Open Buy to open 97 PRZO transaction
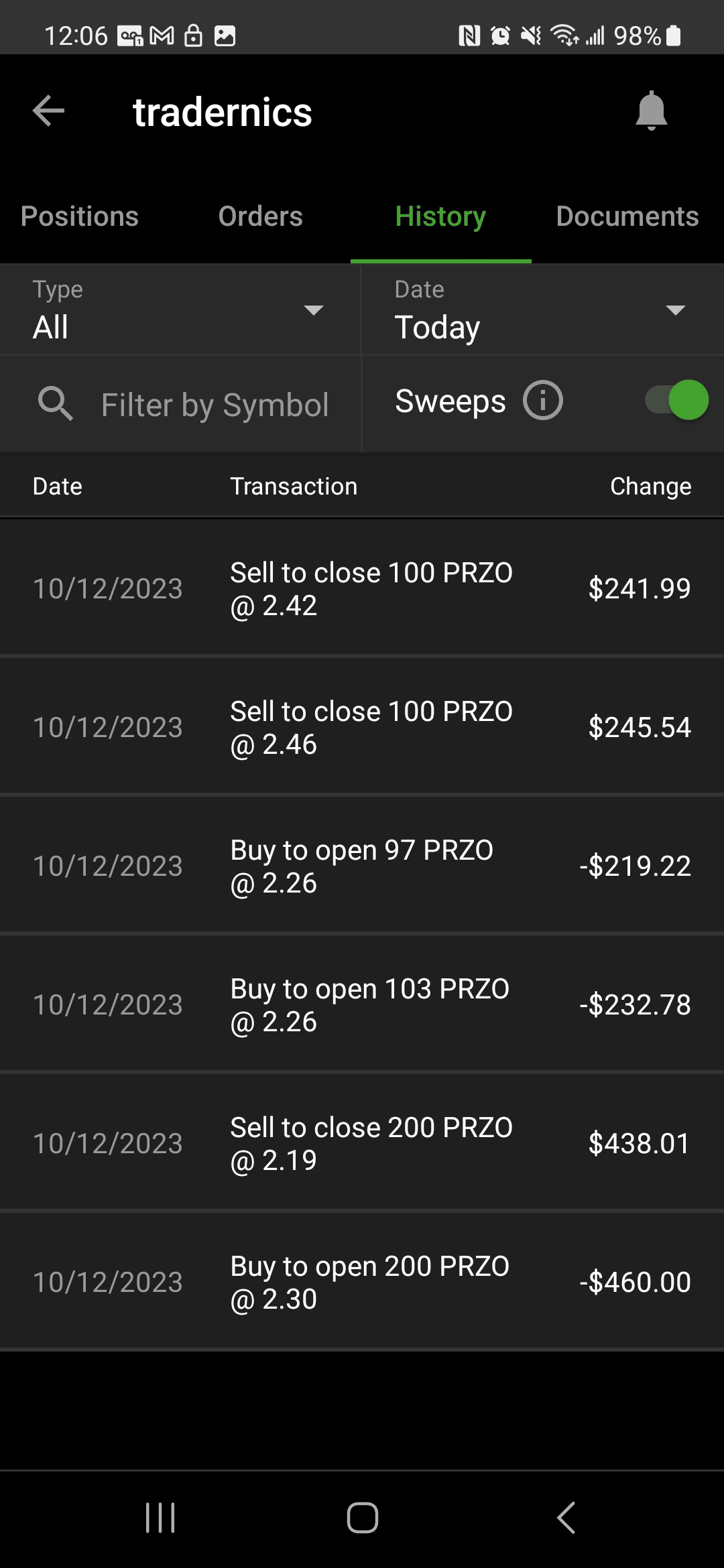Screen dimensions: 724x1568 click(x=362, y=866)
